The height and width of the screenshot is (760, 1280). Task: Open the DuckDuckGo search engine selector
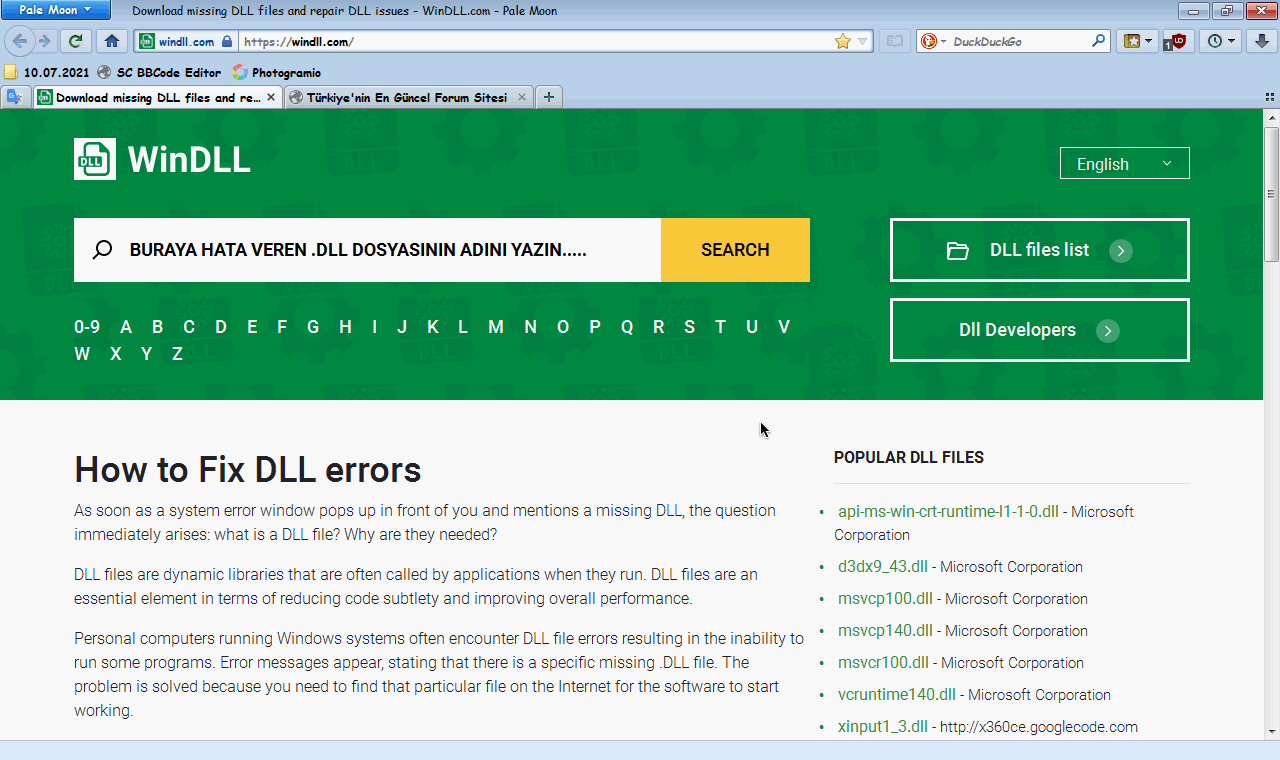point(932,41)
